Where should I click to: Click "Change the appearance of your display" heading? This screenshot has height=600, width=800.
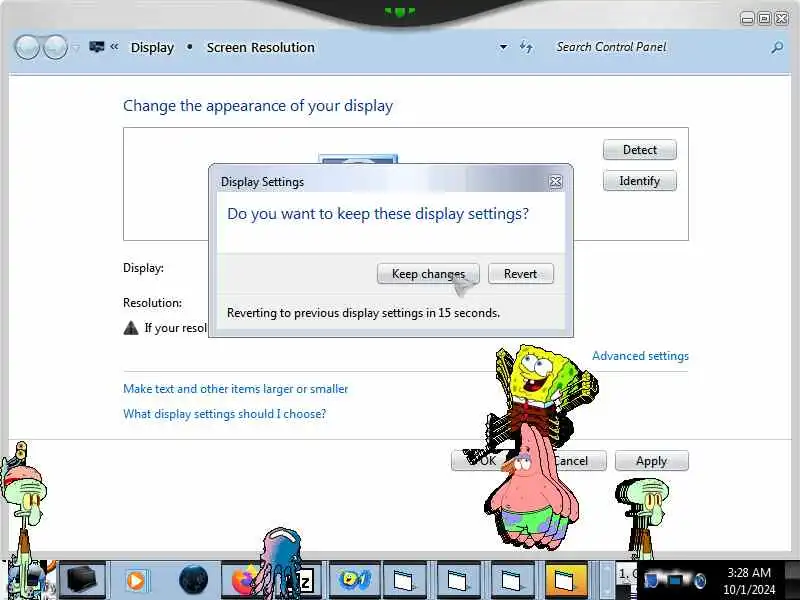click(258, 106)
